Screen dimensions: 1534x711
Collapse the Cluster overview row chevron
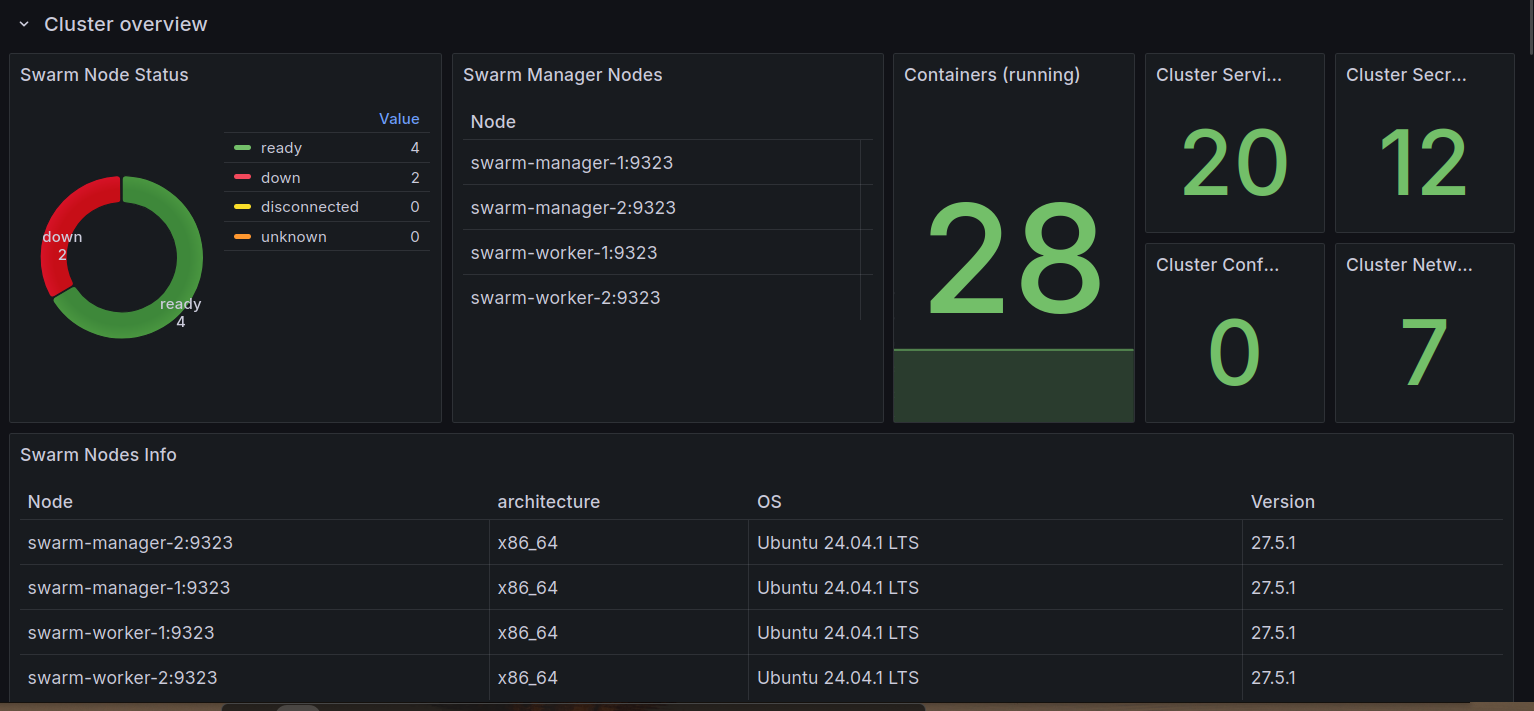24,25
